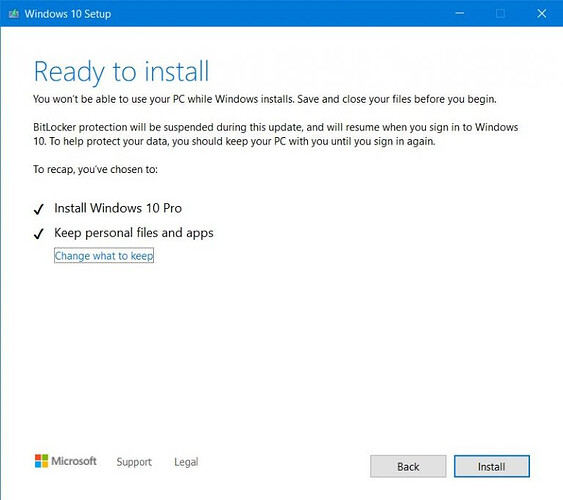Click the Ready to install heading

click(x=121, y=72)
